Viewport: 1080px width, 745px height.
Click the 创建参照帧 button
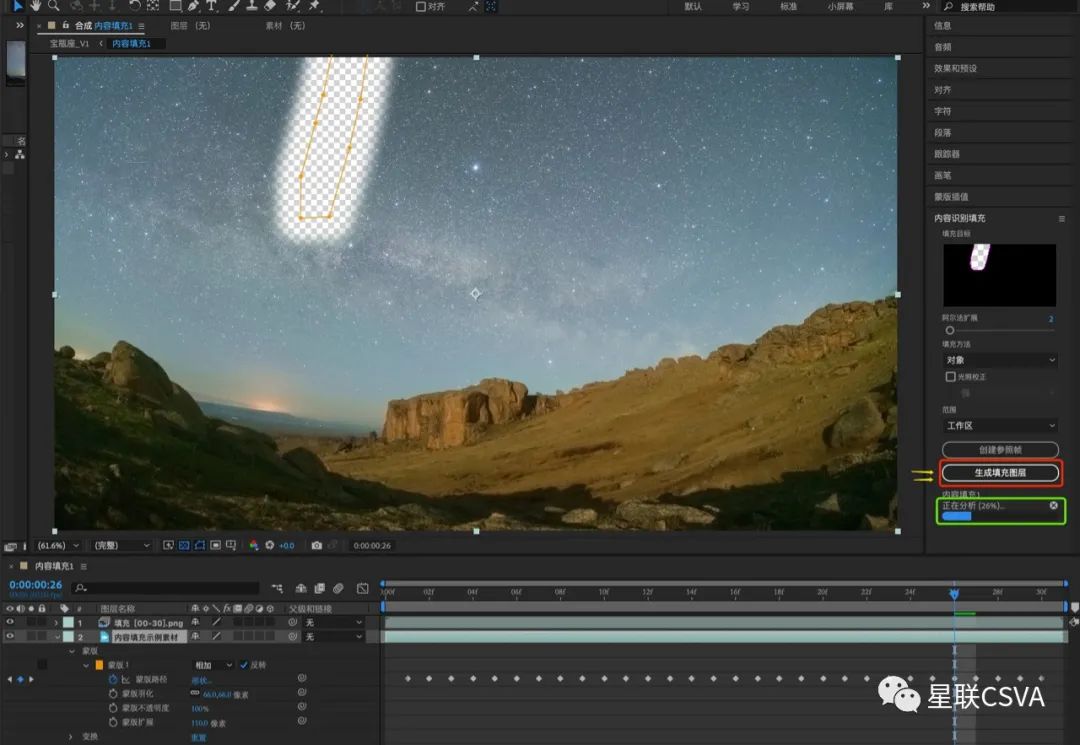(x=1000, y=450)
